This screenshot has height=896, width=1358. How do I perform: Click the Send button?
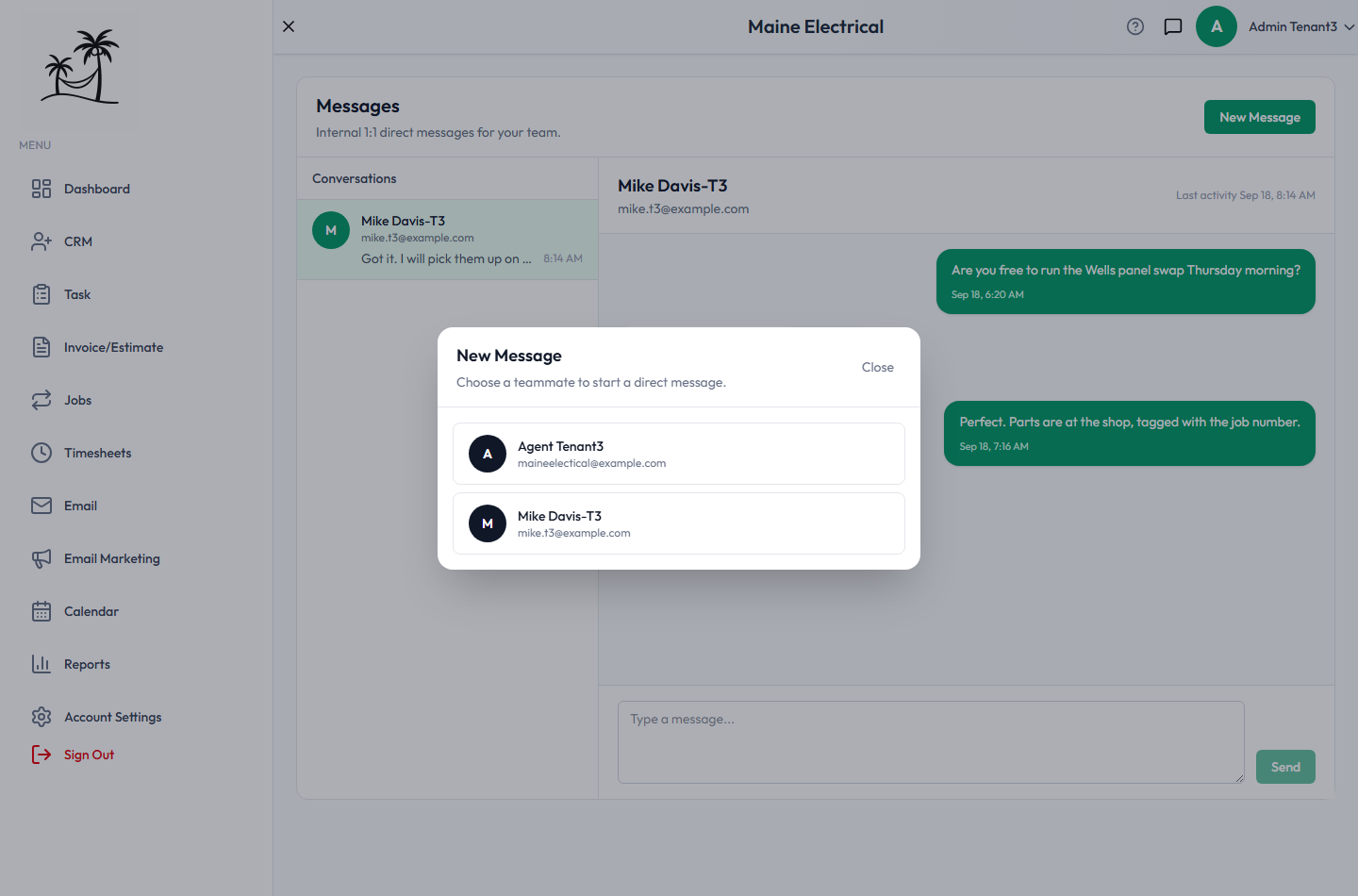click(x=1285, y=767)
